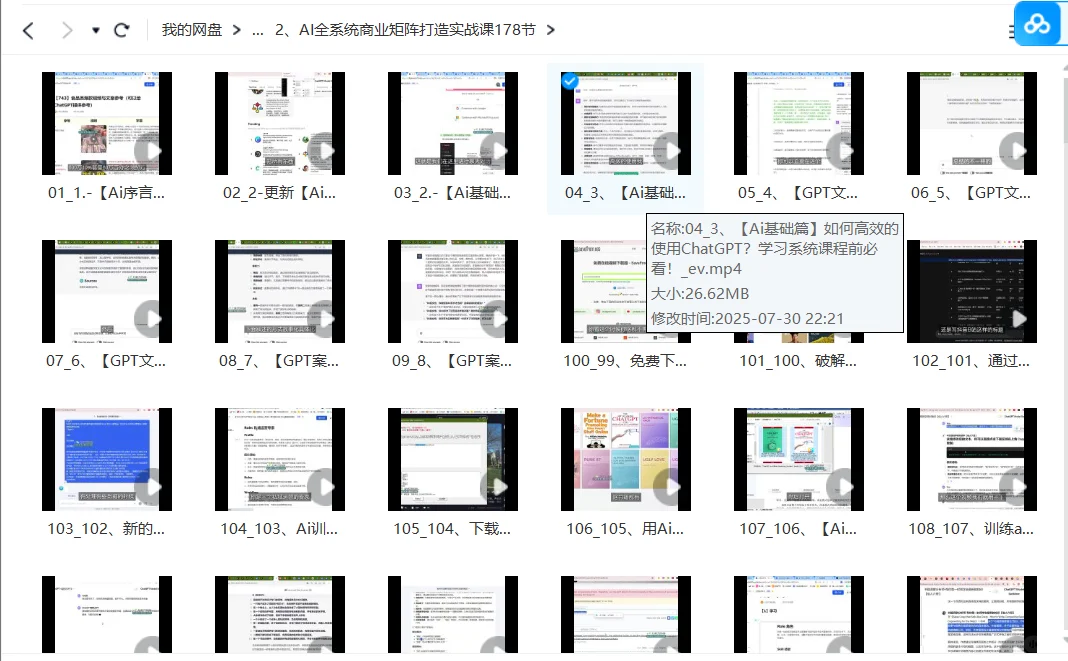Select the file name 108_107、训练a...

pos(972,529)
